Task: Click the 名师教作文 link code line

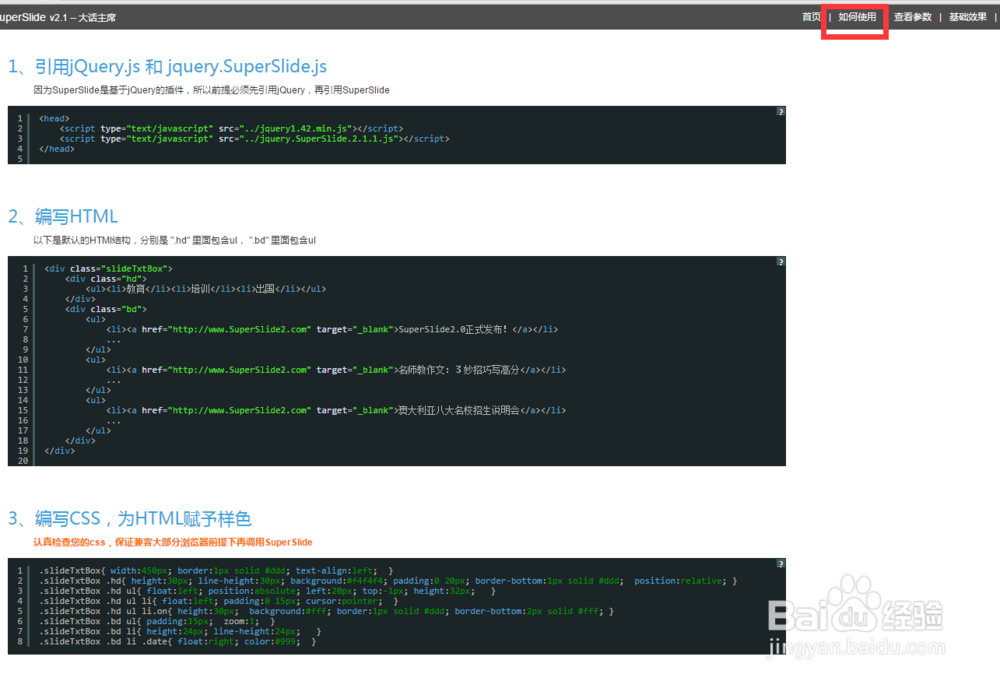Action: coord(336,370)
